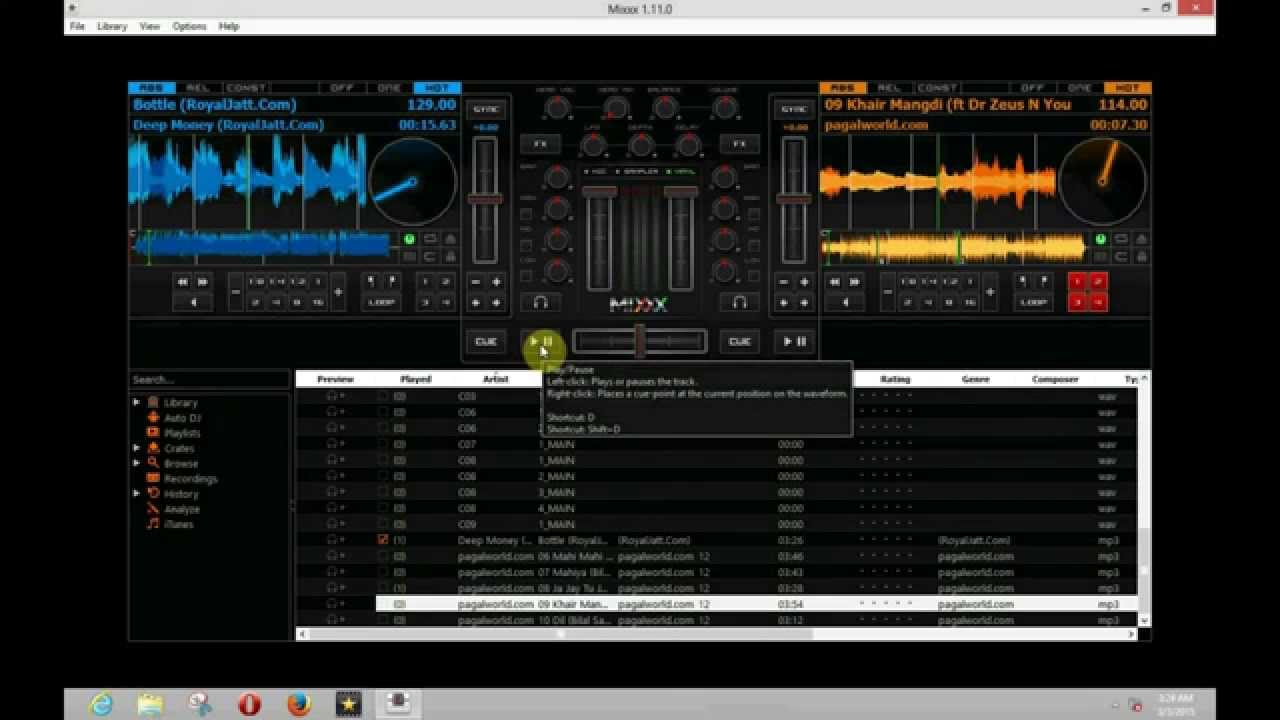This screenshot has height=720, width=1280.
Task: Halve the loop with left deck minus button
Action: tap(236, 292)
